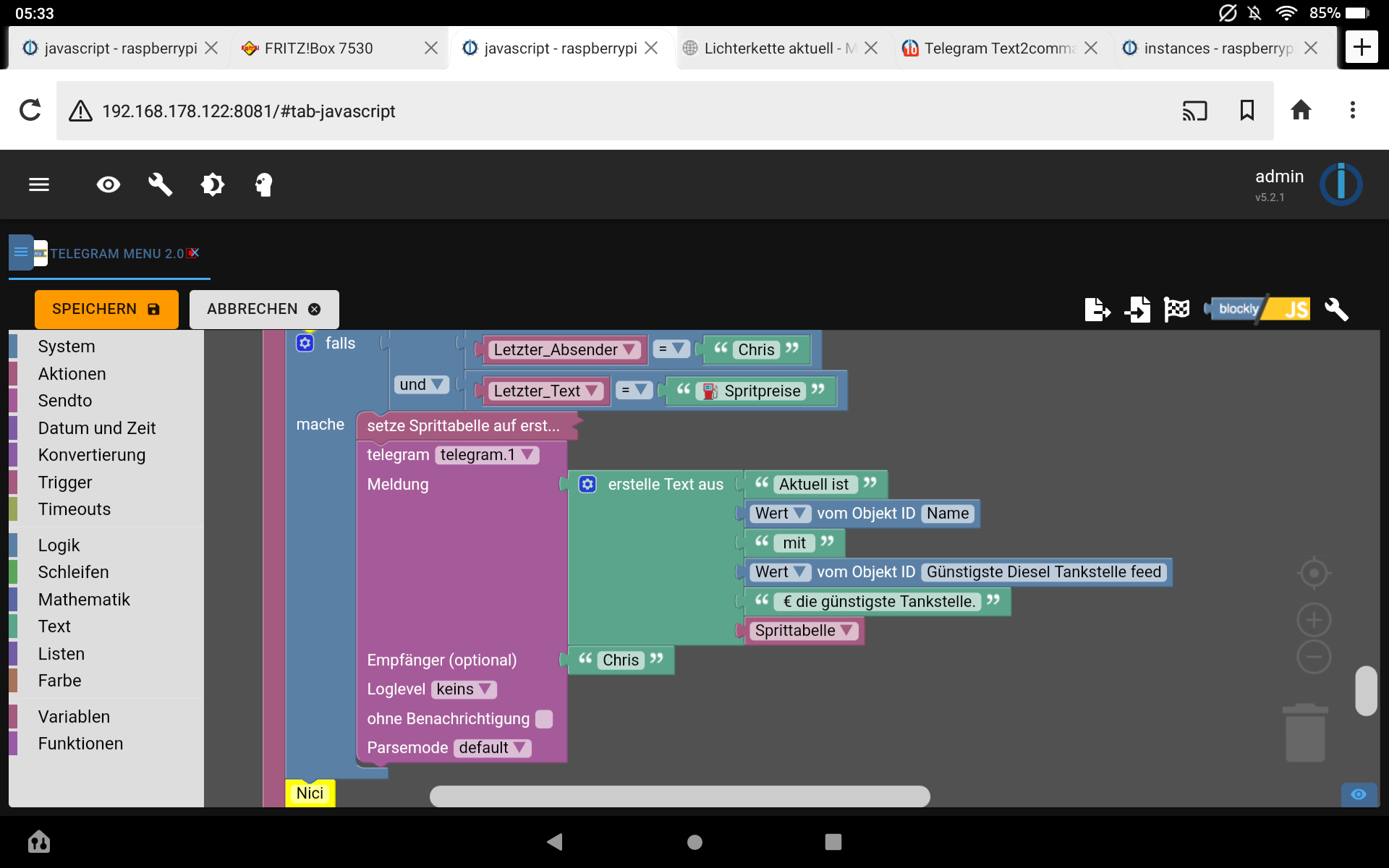The width and height of the screenshot is (1389, 868).
Task: Center the Blockly workspace with the crosshair icon
Action: 1314,573
